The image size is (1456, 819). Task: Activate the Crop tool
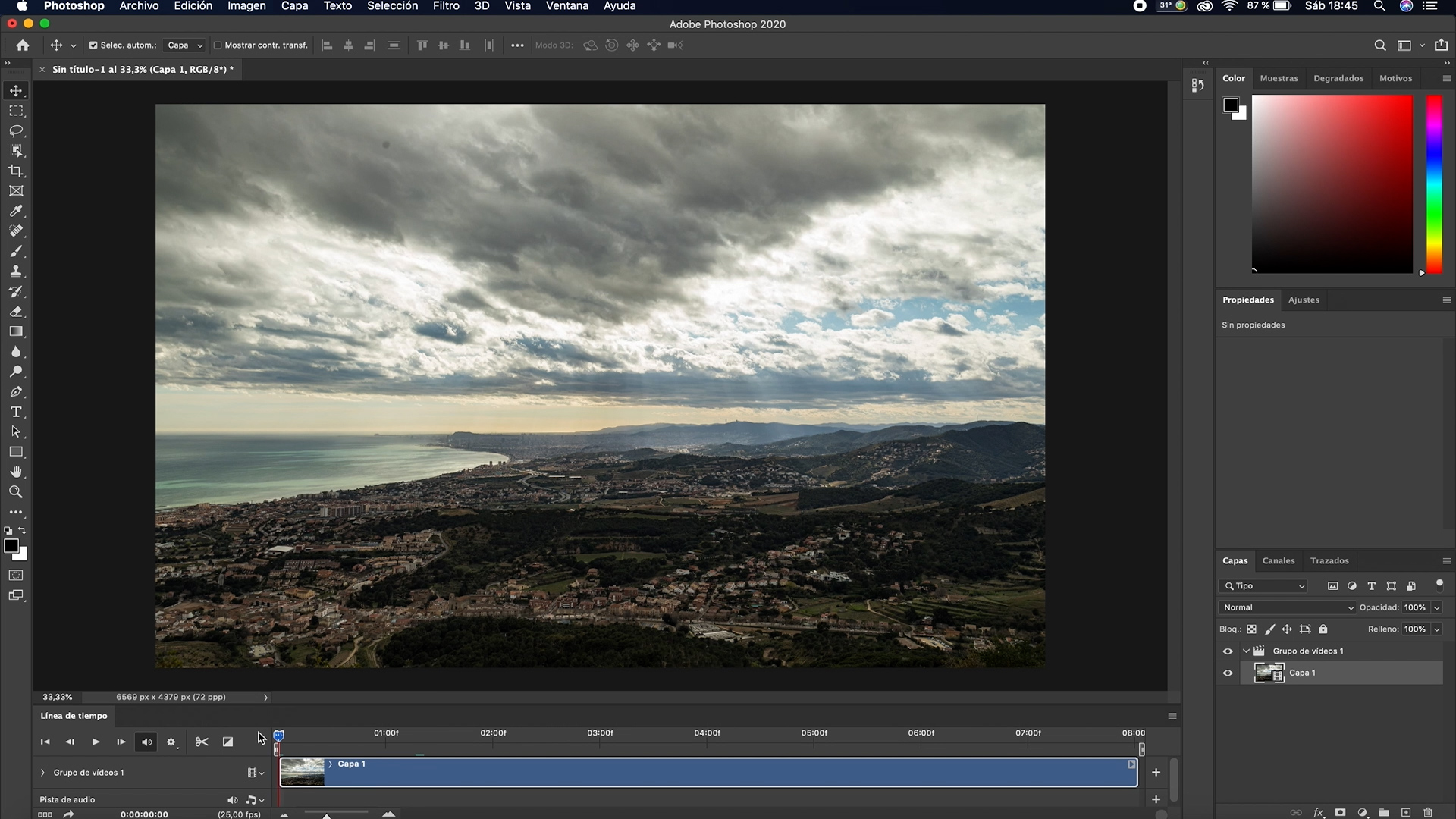pyautogui.click(x=16, y=171)
